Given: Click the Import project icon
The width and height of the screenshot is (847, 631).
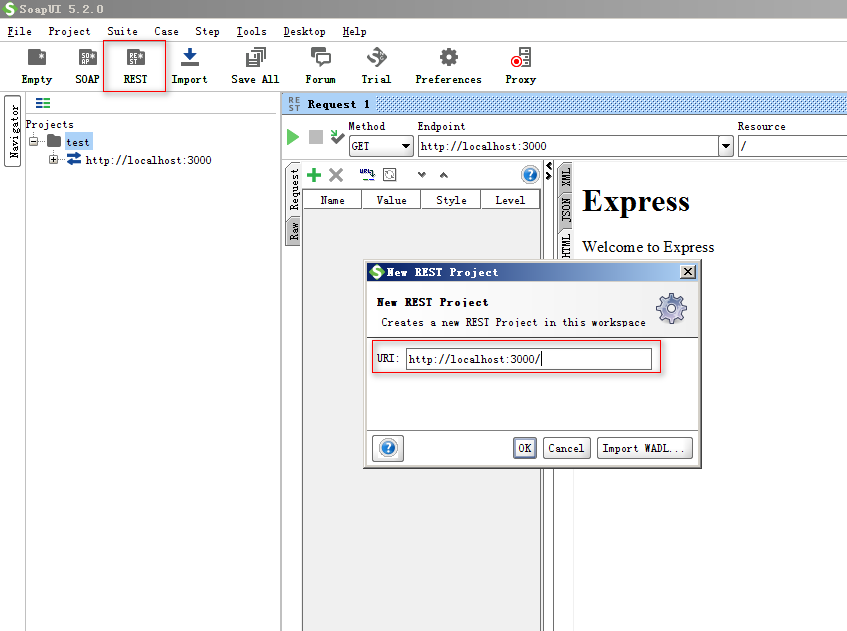Looking at the screenshot, I should pyautogui.click(x=190, y=66).
